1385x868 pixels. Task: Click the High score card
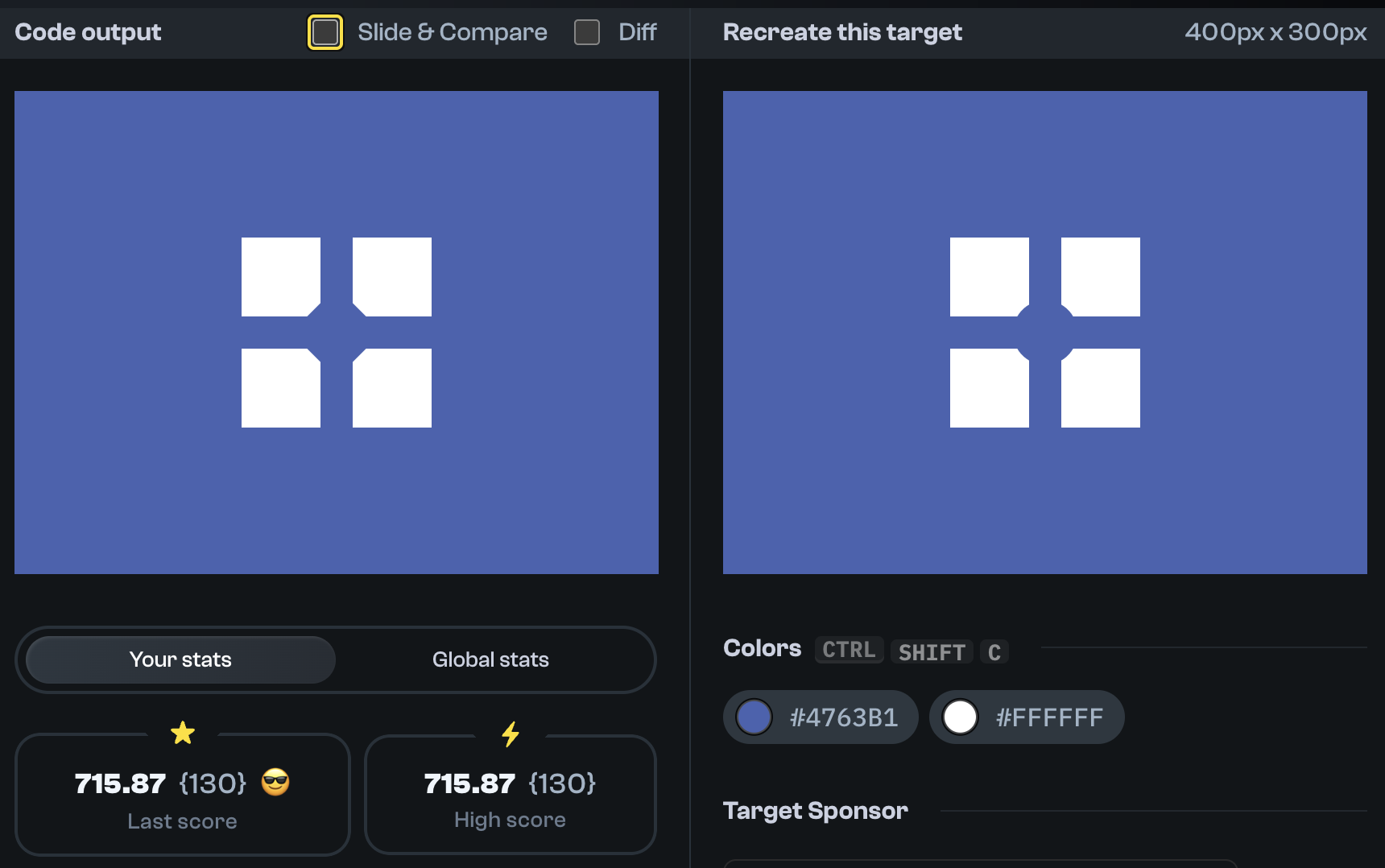[x=511, y=796]
